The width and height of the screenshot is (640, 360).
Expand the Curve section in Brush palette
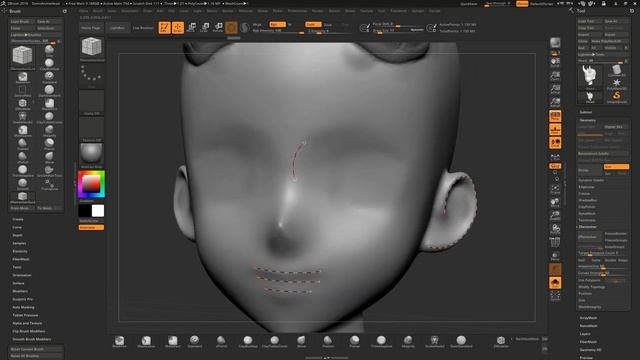(x=17, y=227)
